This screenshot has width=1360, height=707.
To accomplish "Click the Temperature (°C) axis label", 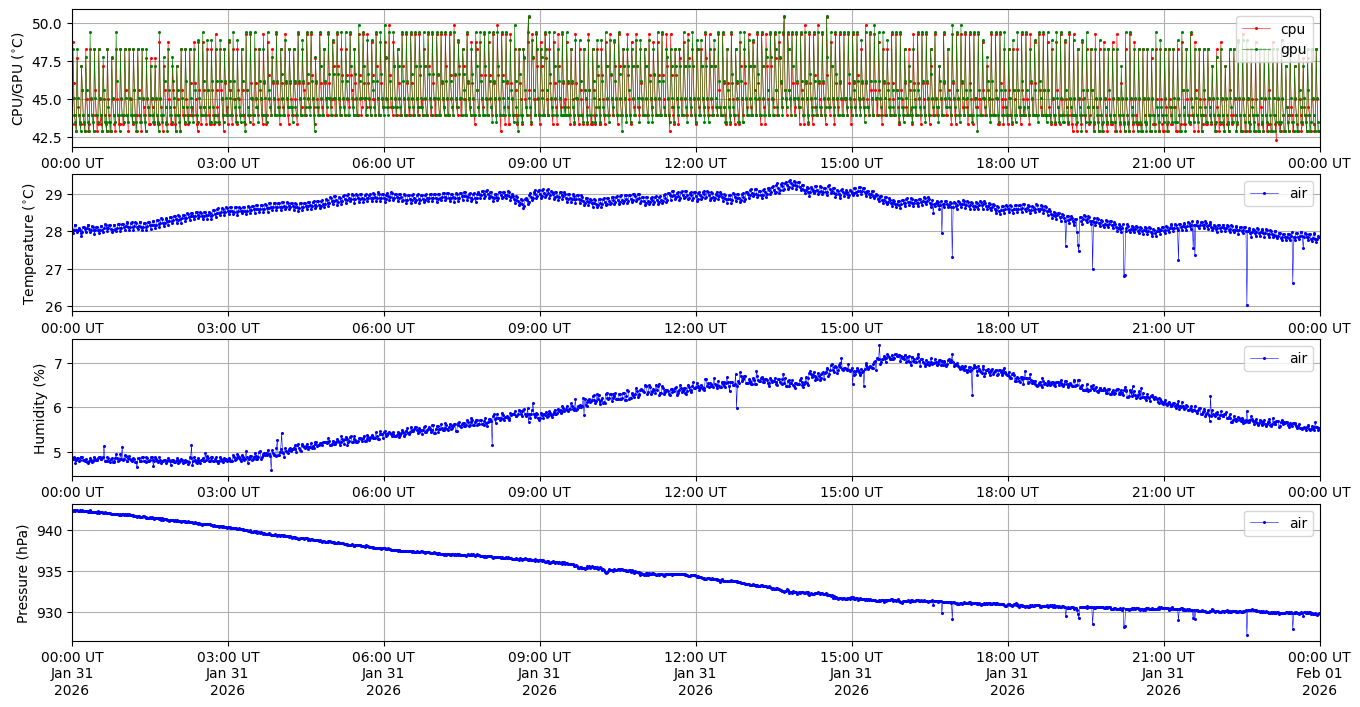I will (28, 243).
